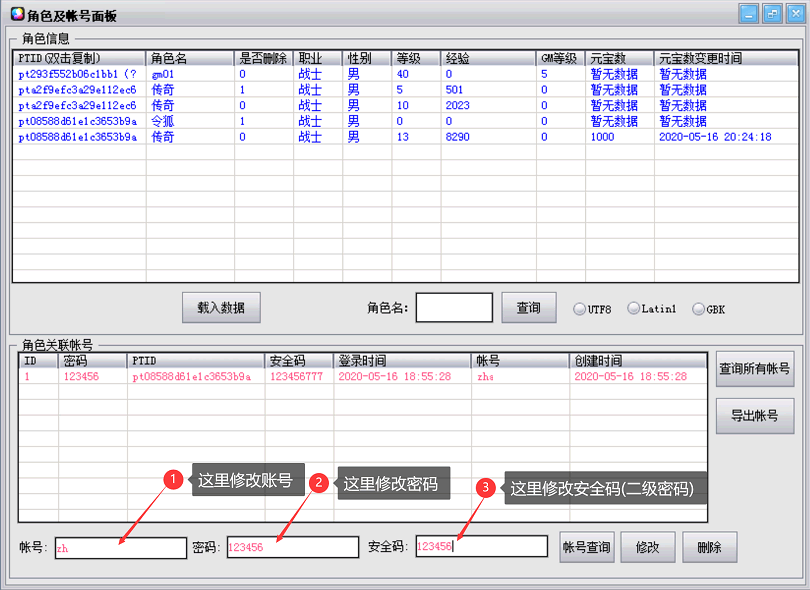Choose the Latin1 encoding option
The image size is (810, 590).
[634, 309]
